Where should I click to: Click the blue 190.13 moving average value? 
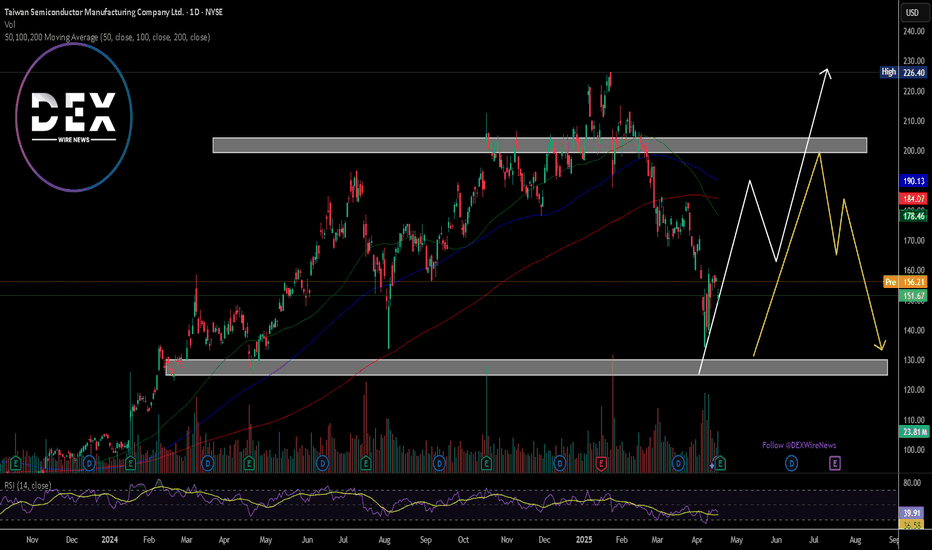(914, 181)
